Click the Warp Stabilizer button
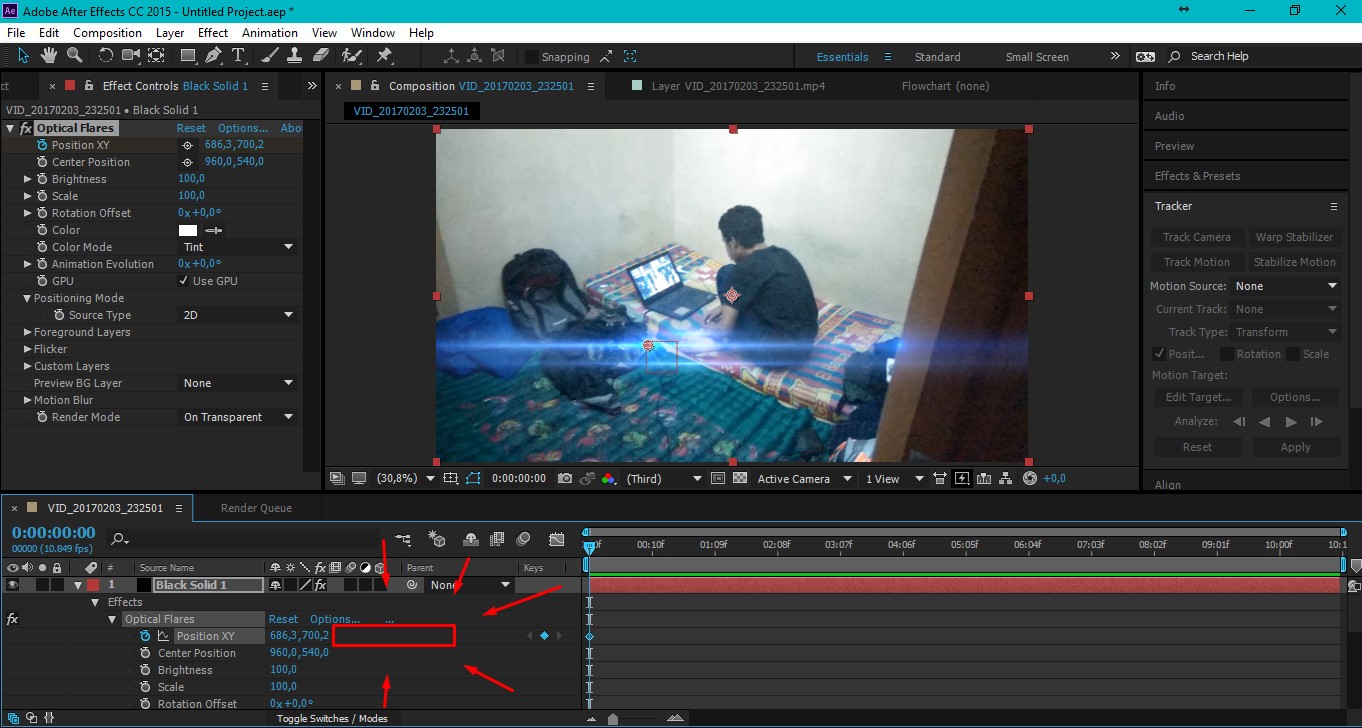 (1294, 237)
